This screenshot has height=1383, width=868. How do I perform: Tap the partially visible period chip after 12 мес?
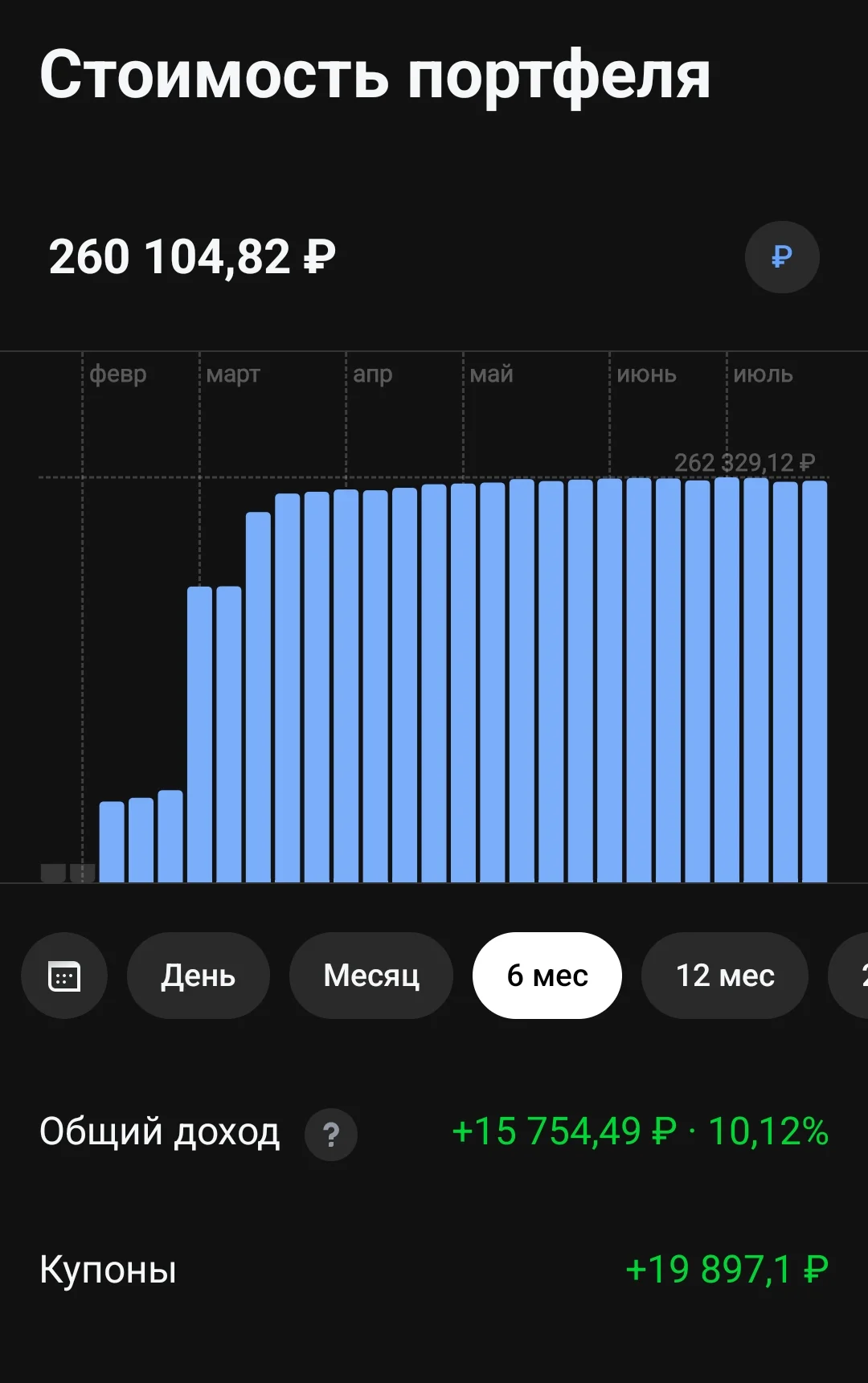click(x=849, y=976)
